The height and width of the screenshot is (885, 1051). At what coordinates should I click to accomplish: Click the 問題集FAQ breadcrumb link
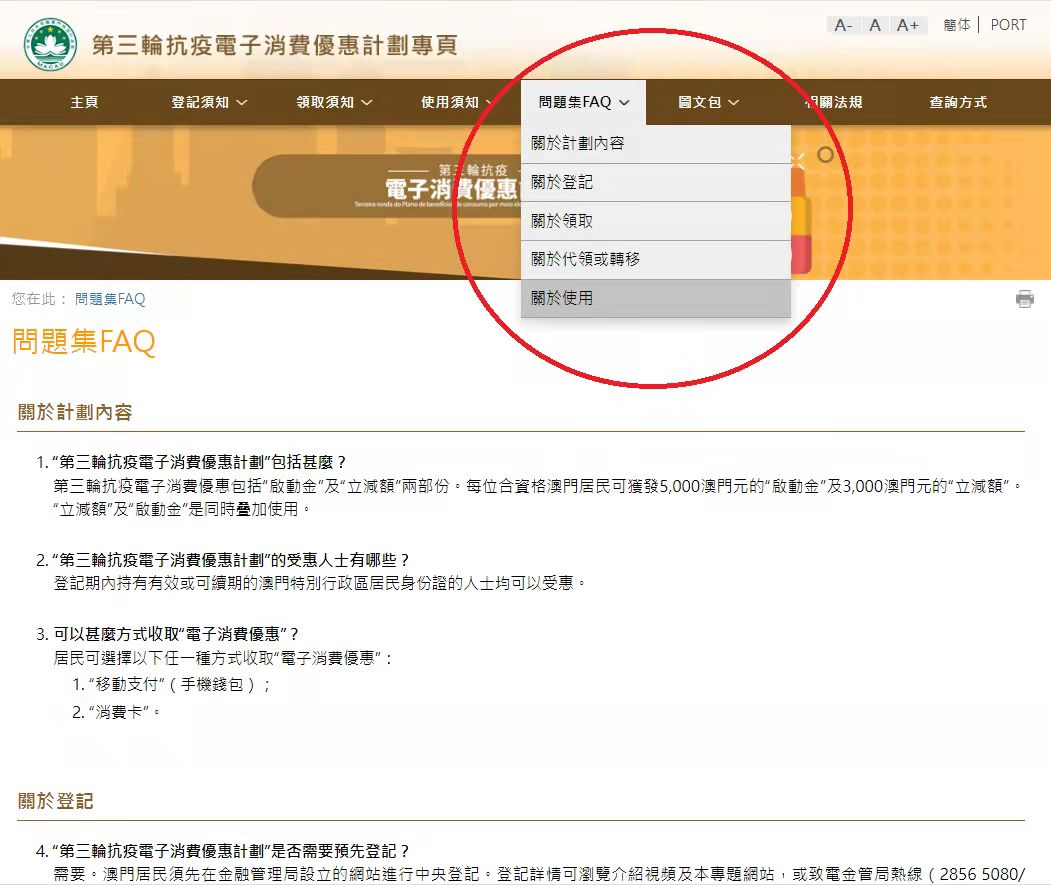pos(110,299)
